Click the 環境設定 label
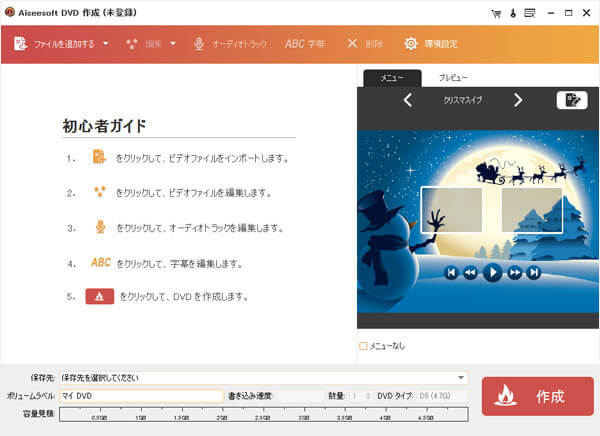The height and width of the screenshot is (436, 600). 441,44
